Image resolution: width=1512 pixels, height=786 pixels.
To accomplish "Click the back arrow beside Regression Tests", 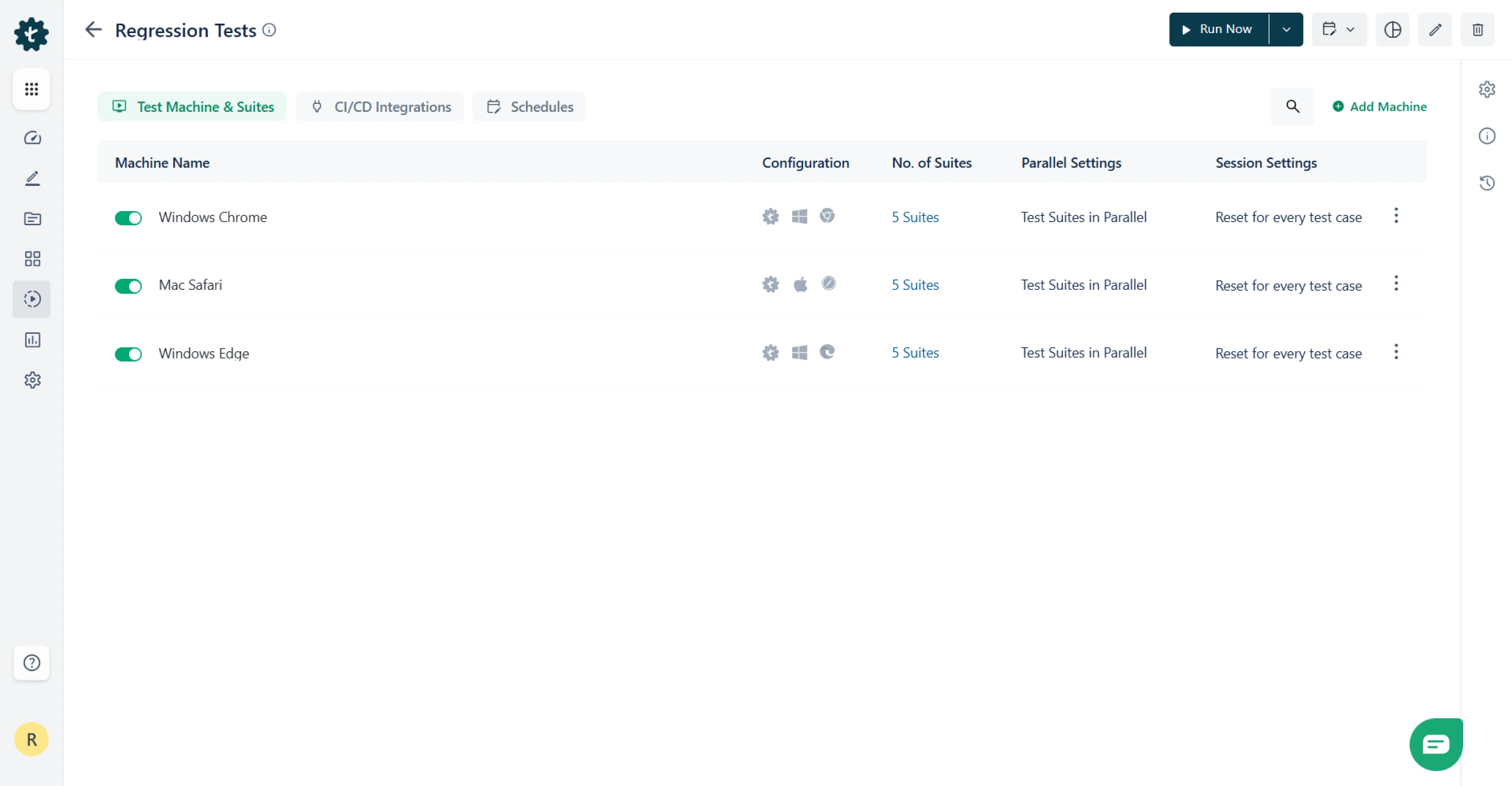I will click(93, 29).
